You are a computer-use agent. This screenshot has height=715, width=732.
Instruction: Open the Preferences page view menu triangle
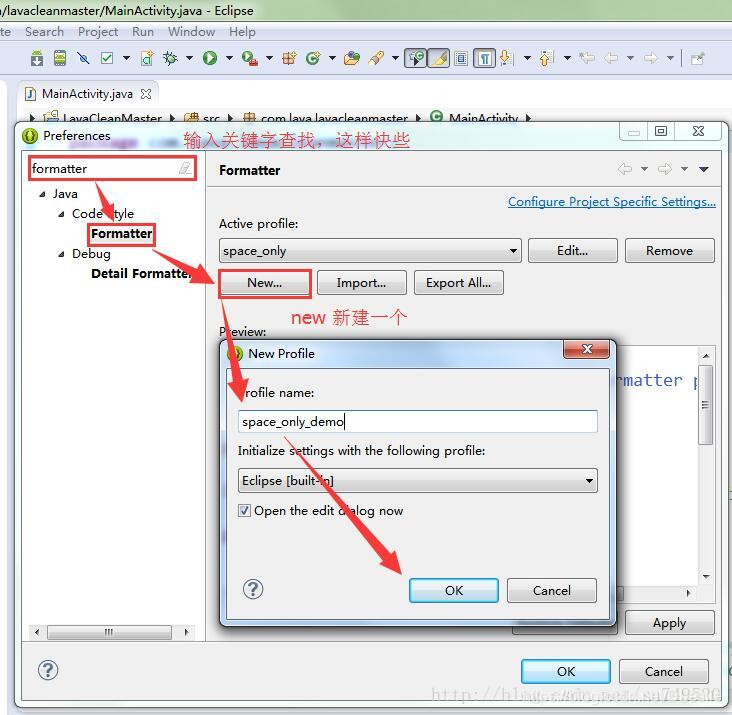point(704,169)
